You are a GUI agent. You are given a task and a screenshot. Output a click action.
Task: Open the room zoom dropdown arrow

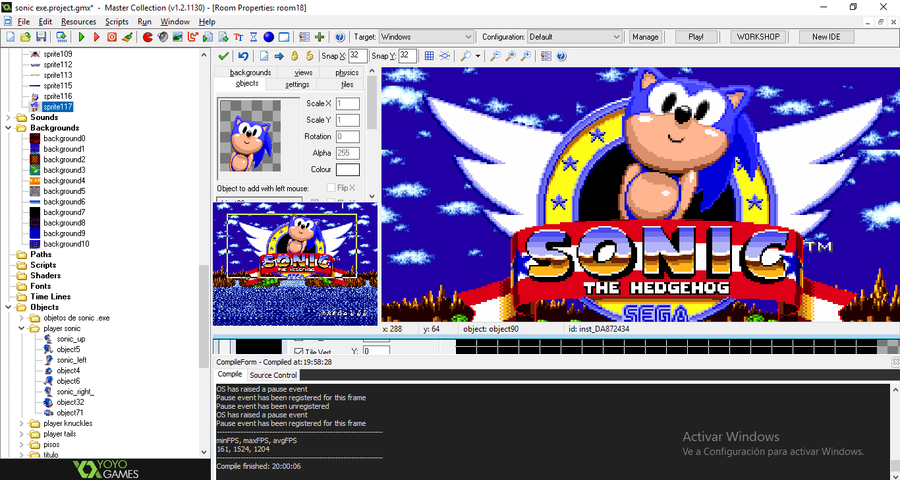(478, 56)
